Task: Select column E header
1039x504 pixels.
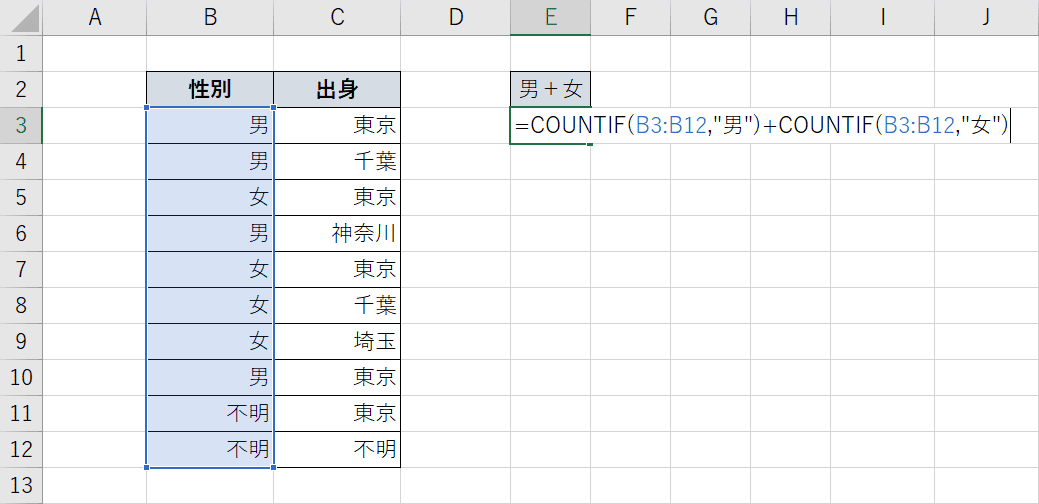Action: click(550, 17)
